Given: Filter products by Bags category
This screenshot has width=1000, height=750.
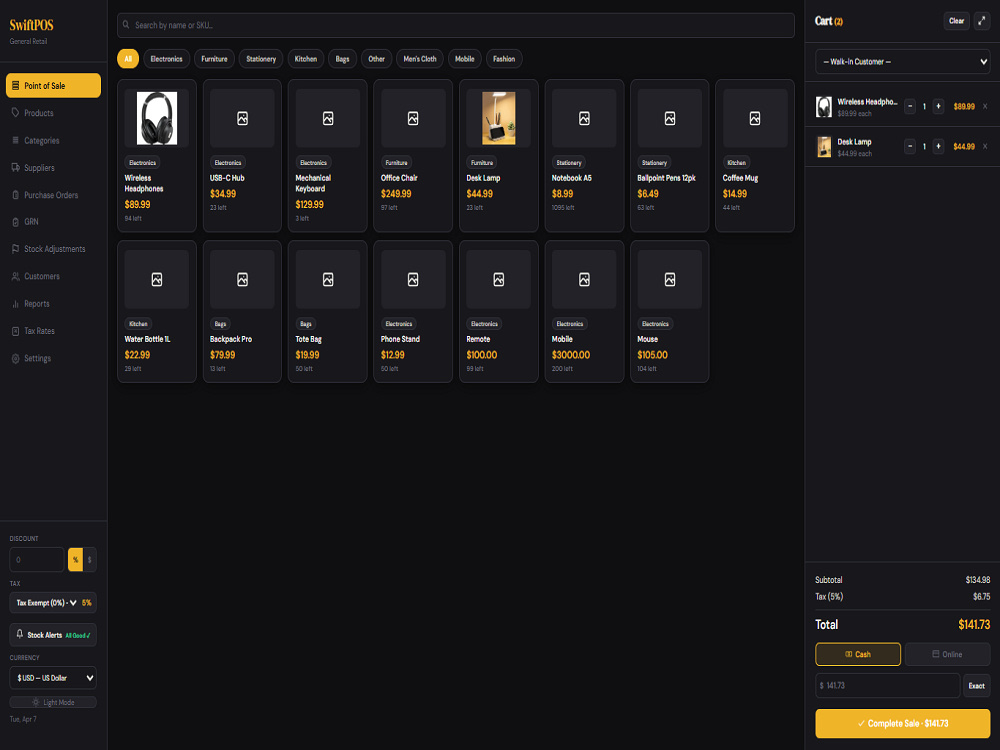Looking at the screenshot, I should [x=342, y=59].
